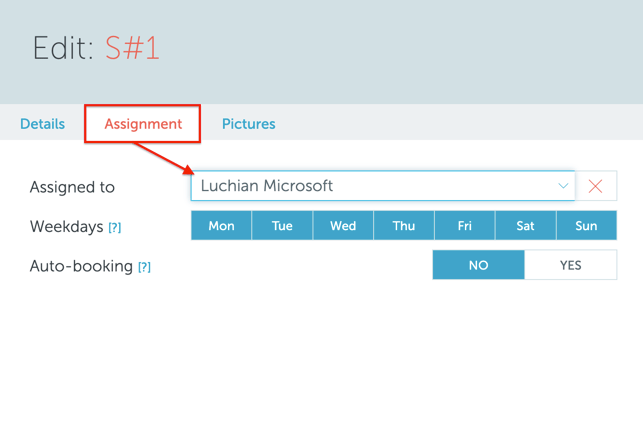Toggle the Fri weekday button

tap(465, 225)
